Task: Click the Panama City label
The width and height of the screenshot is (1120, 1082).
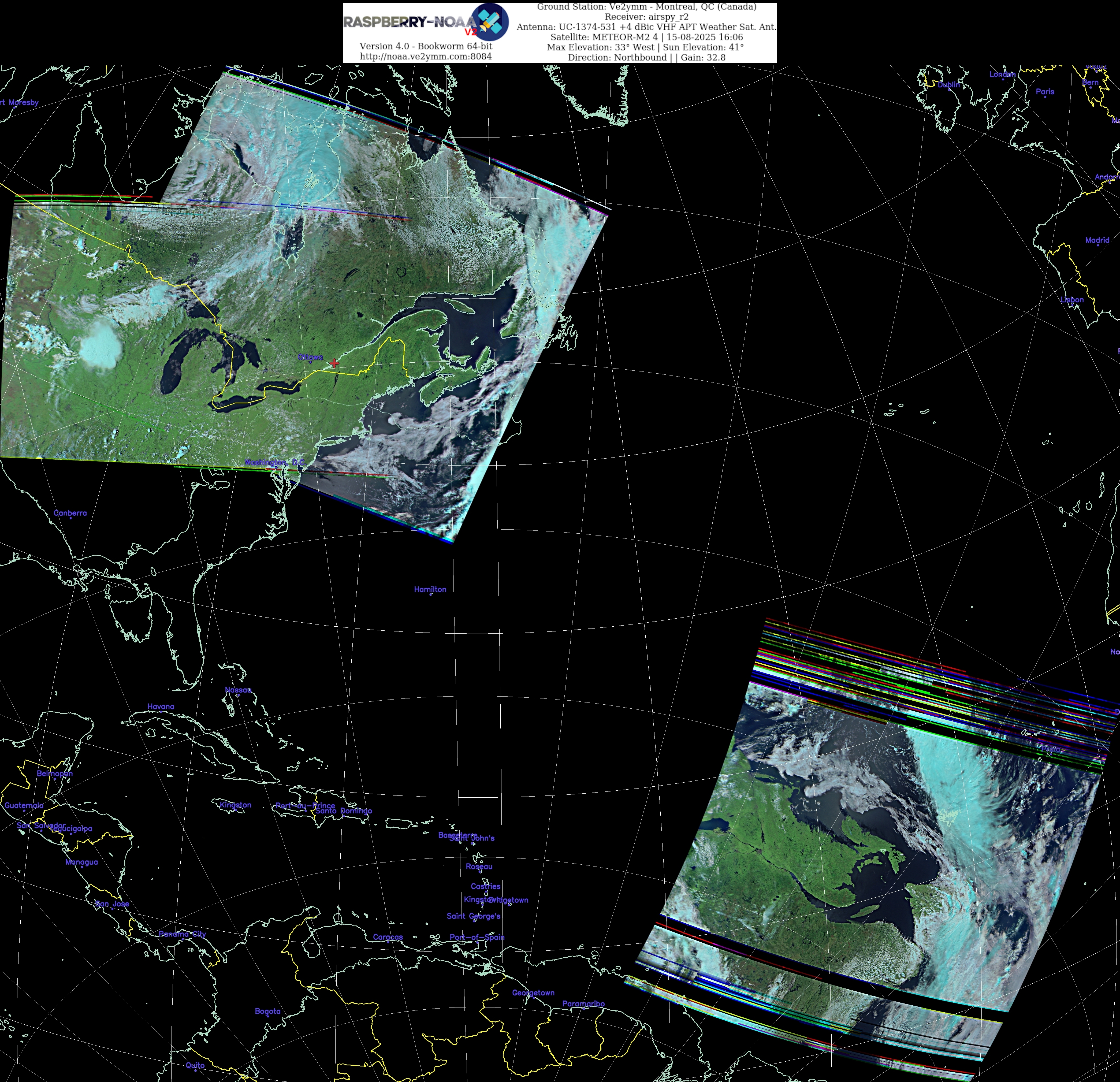Action: 182,934
